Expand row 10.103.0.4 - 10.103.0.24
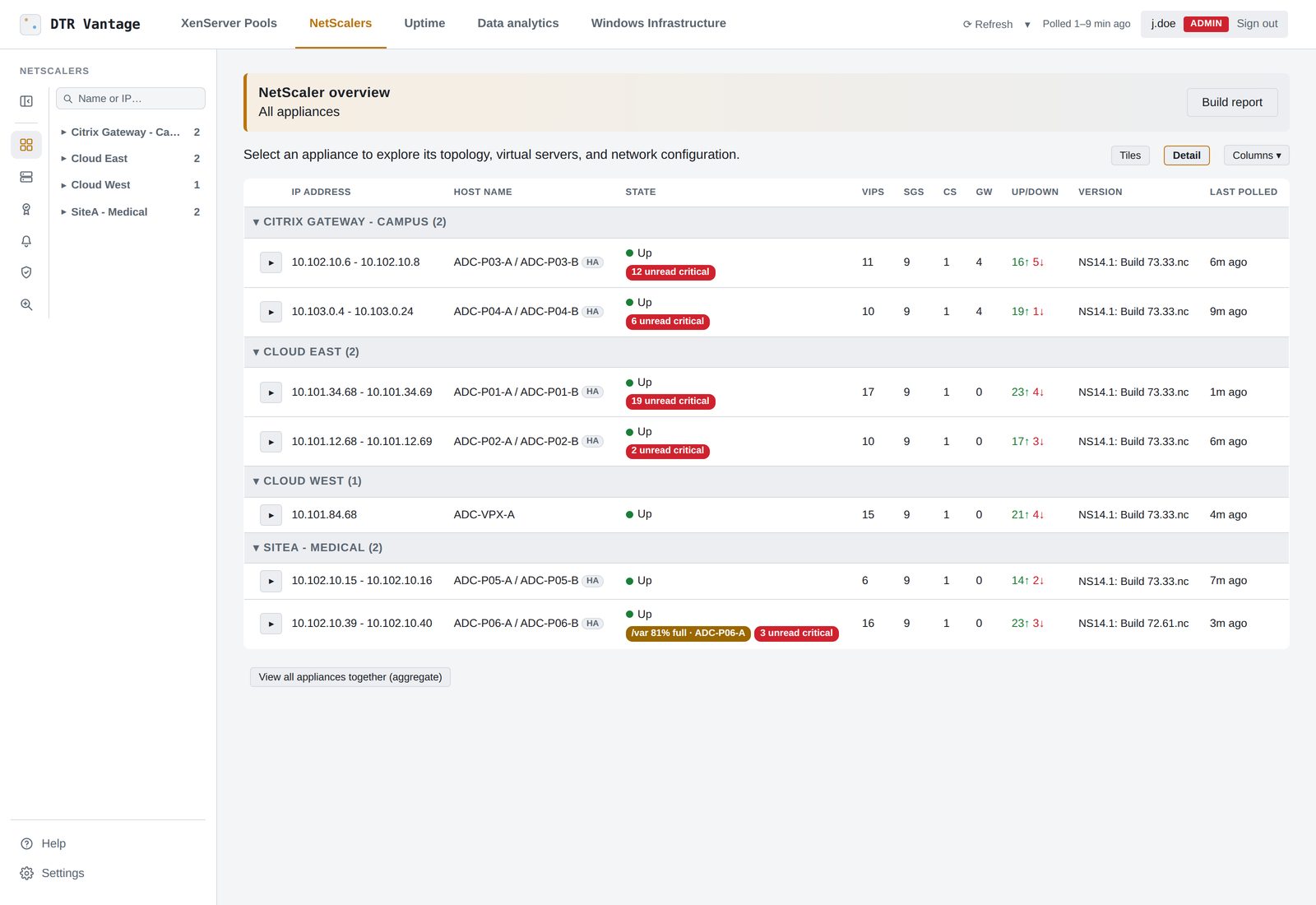This screenshot has height=905, width=1316. point(271,312)
